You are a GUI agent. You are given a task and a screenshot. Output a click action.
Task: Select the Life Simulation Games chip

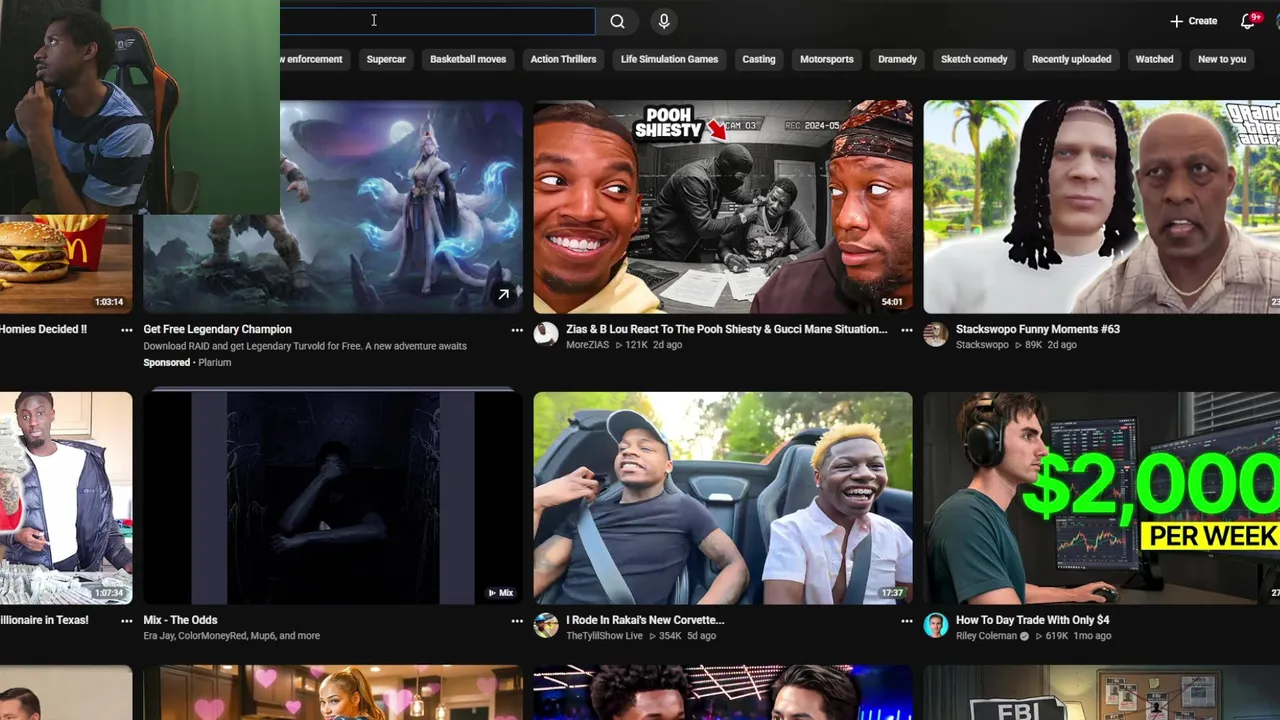(x=669, y=59)
